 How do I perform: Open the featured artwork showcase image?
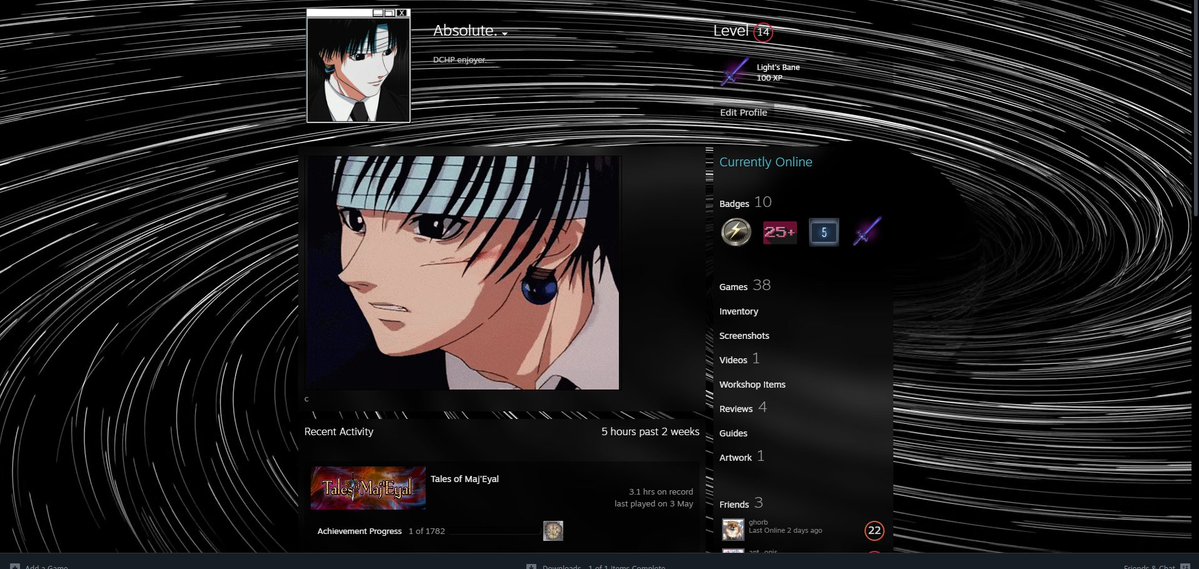click(463, 273)
